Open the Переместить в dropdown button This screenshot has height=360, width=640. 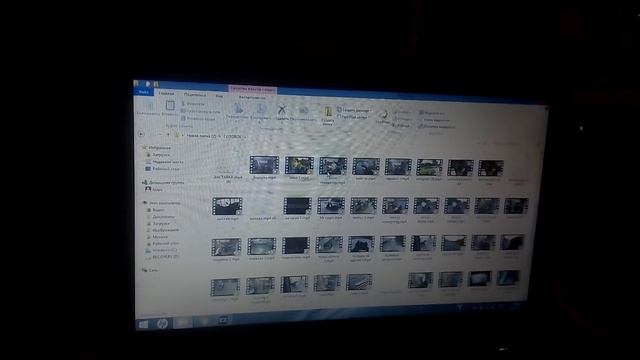point(238,111)
